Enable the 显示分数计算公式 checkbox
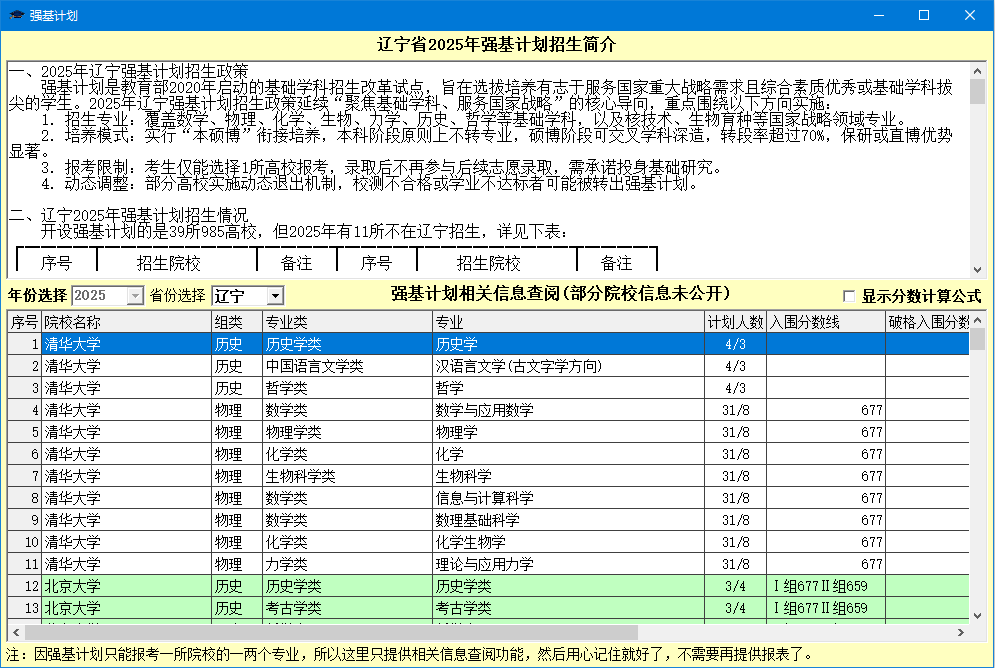The height and width of the screenshot is (668, 995). (850, 297)
